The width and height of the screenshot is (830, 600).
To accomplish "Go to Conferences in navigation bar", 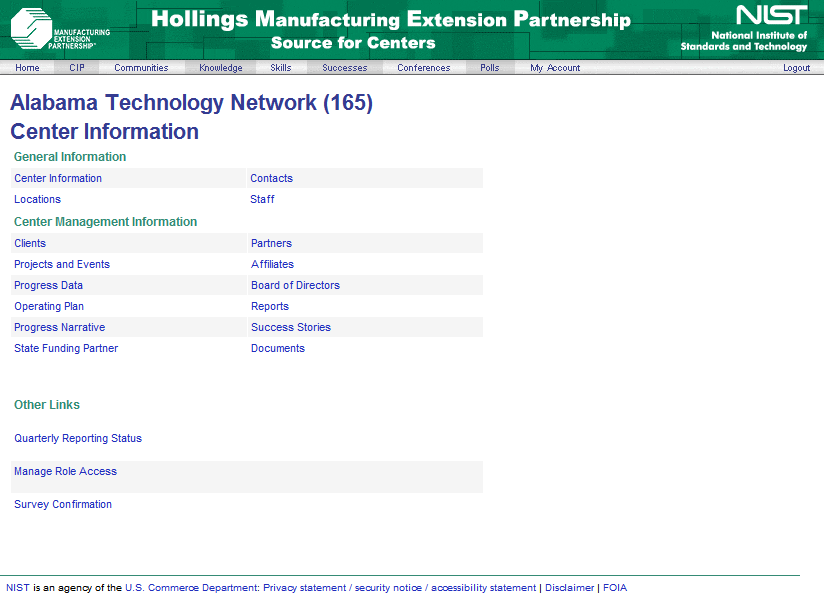I will (423, 68).
